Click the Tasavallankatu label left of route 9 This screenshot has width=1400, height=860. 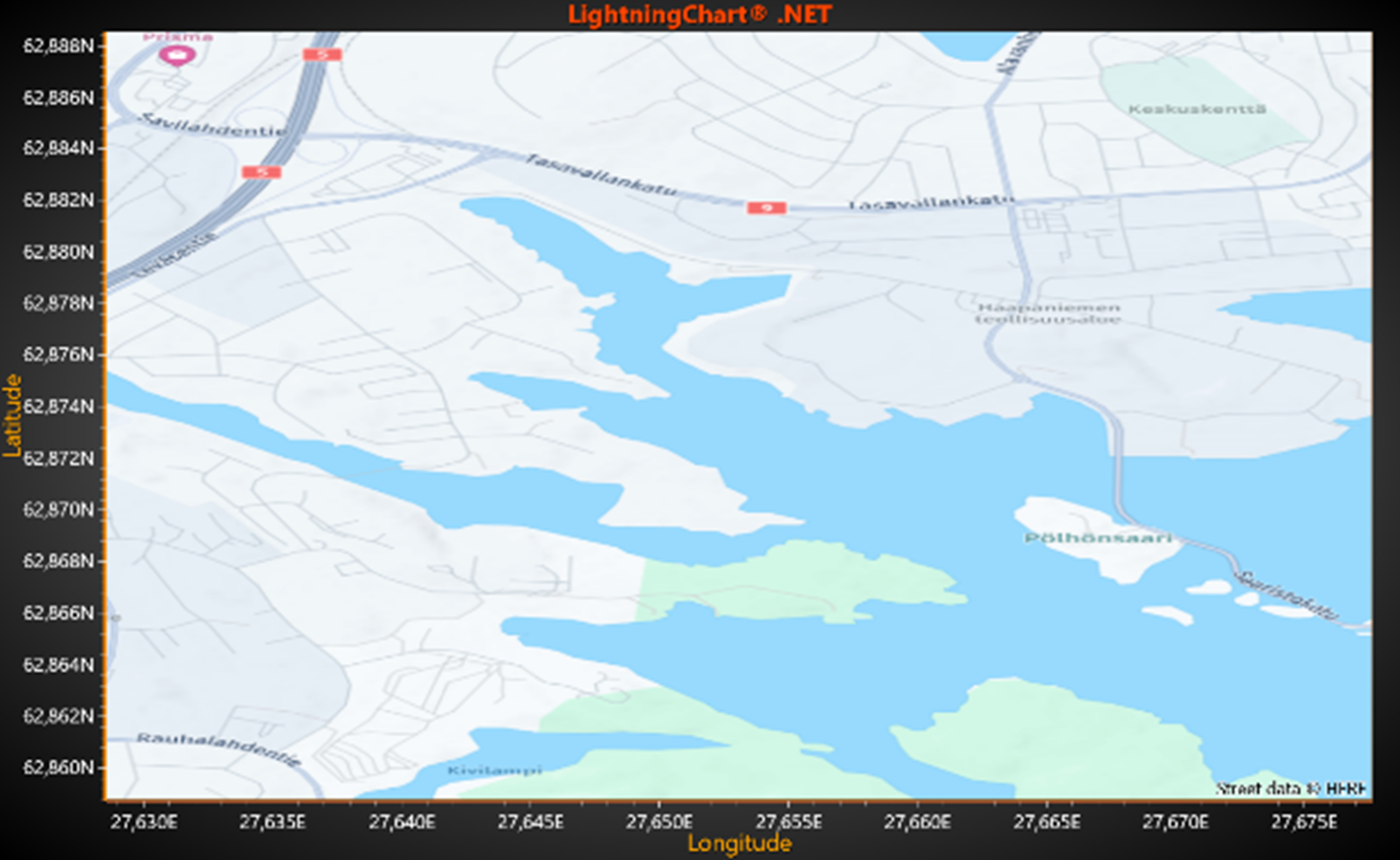tap(600, 175)
